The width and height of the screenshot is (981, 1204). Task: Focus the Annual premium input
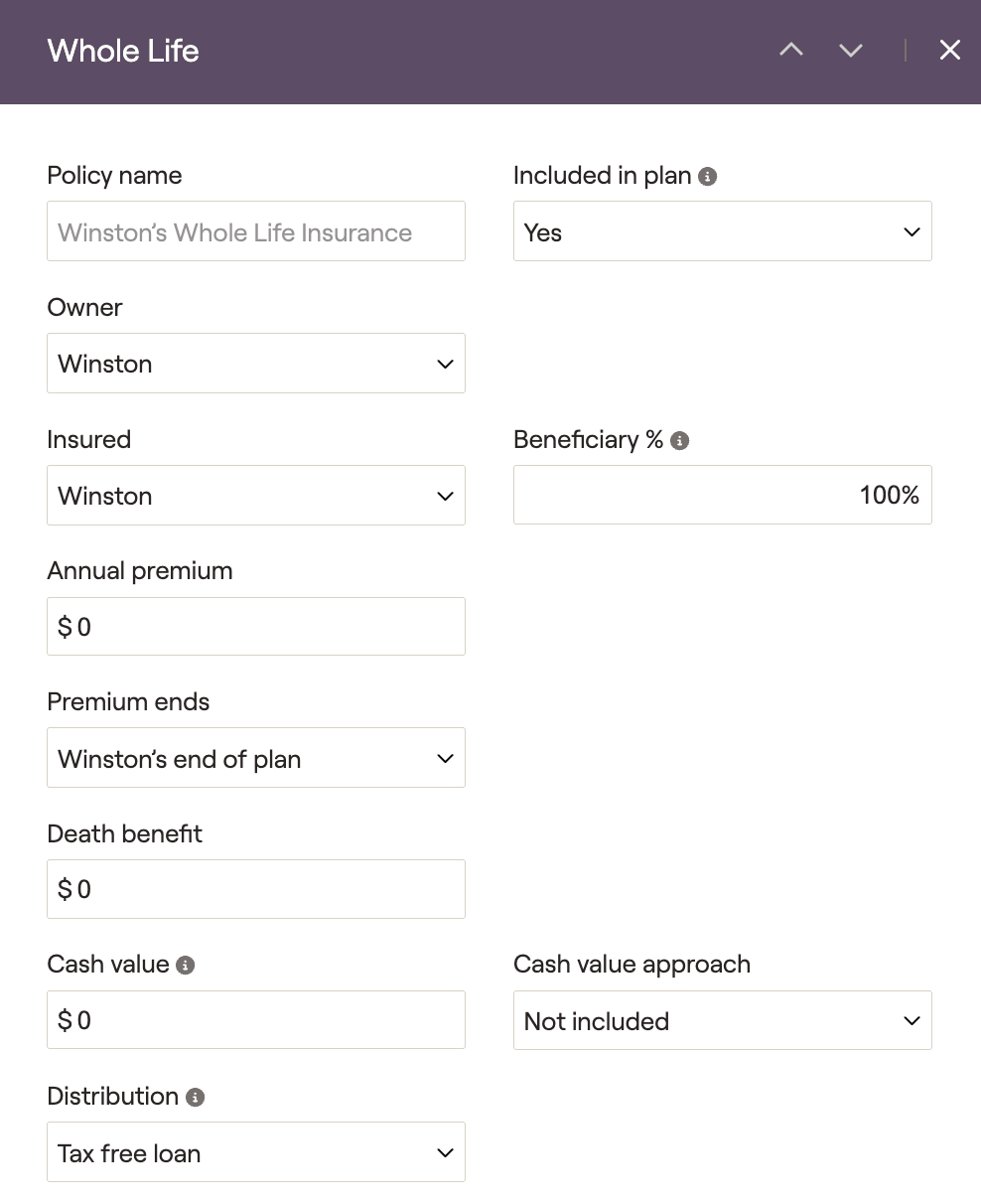click(255, 627)
